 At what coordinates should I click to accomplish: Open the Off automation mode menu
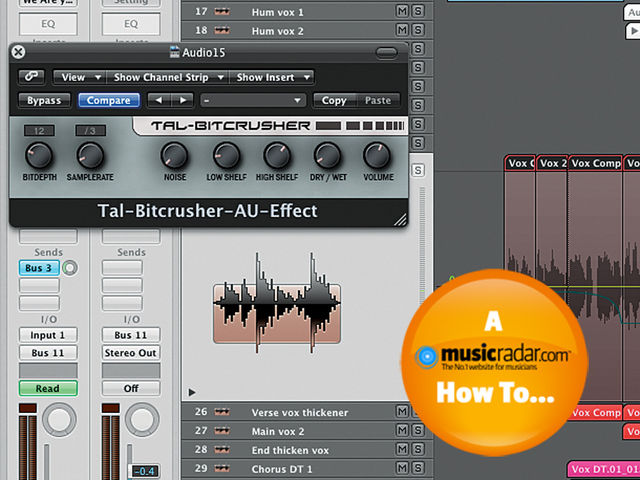[x=131, y=388]
